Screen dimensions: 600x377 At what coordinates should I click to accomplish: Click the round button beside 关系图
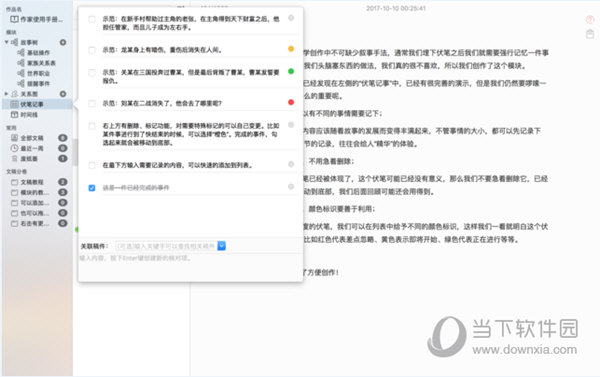(x=63, y=94)
